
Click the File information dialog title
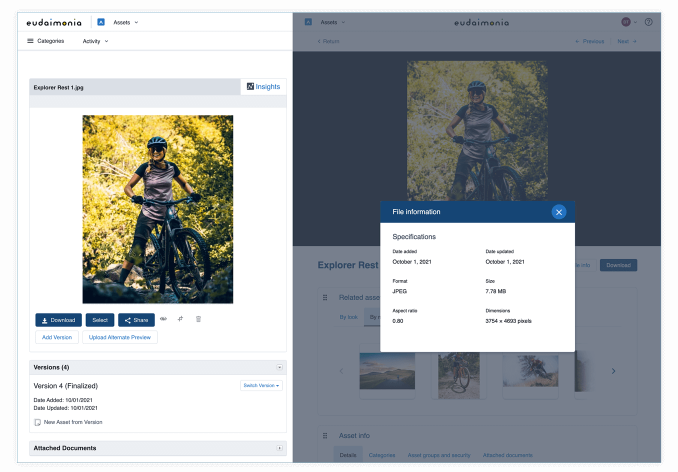[416, 212]
